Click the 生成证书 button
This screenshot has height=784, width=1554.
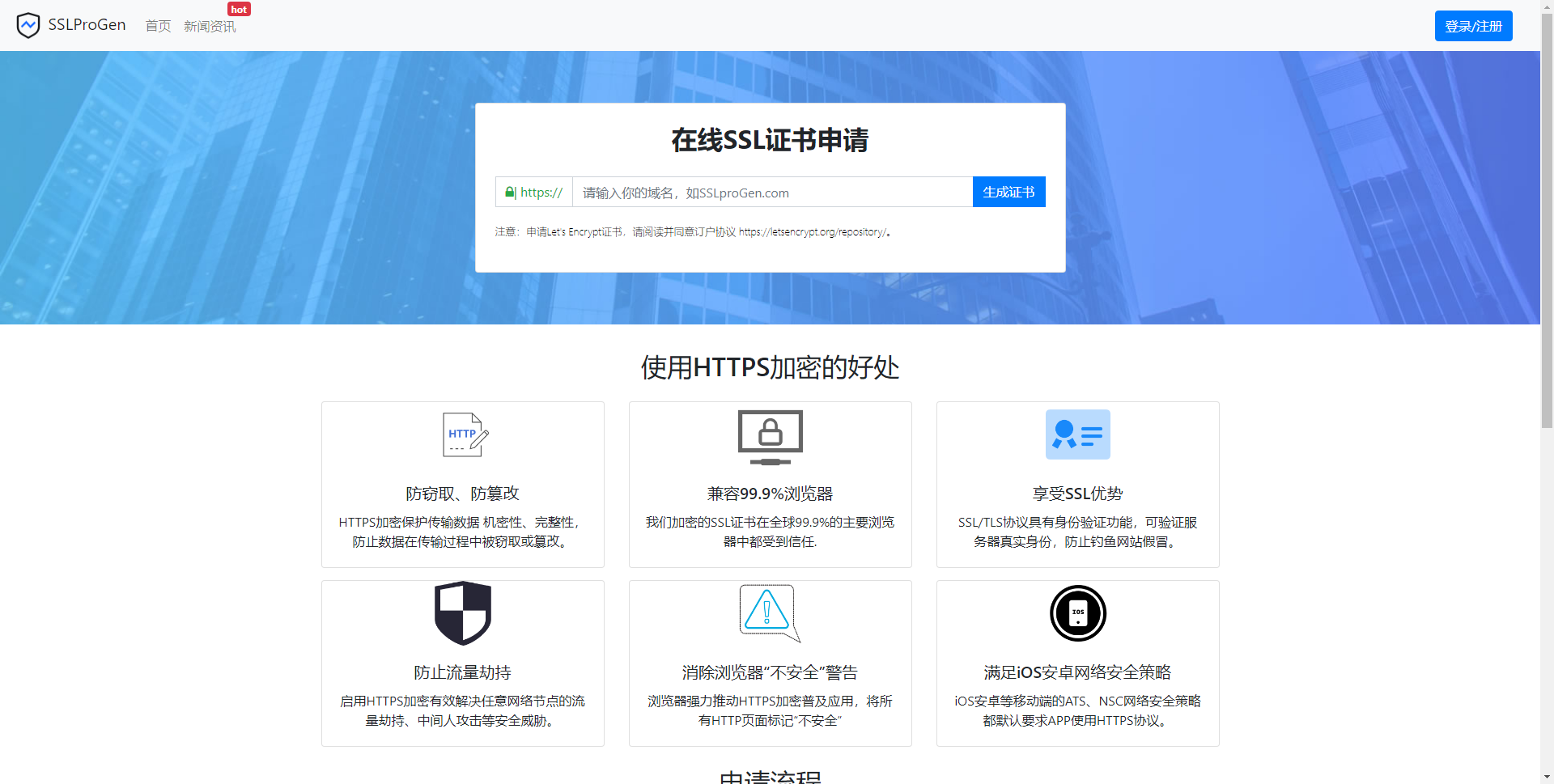[x=1008, y=192]
